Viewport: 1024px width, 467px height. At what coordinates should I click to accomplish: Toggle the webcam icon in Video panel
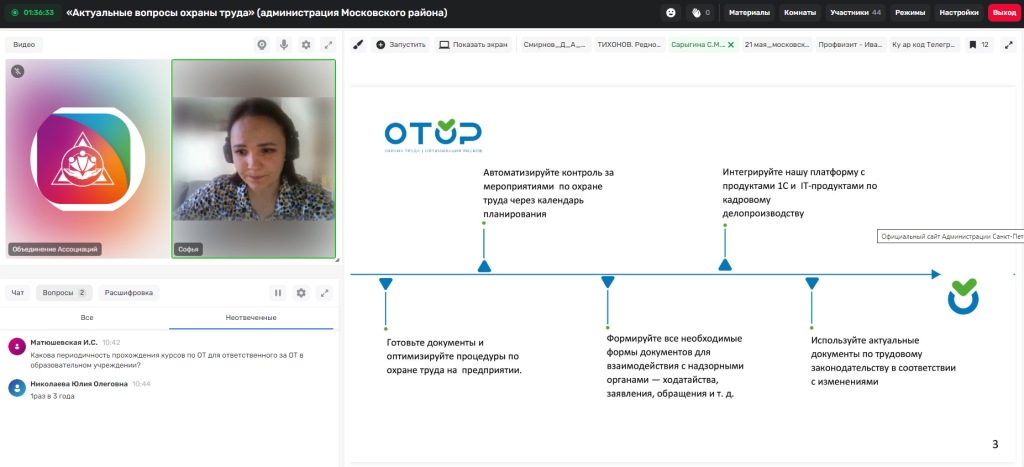(262, 45)
